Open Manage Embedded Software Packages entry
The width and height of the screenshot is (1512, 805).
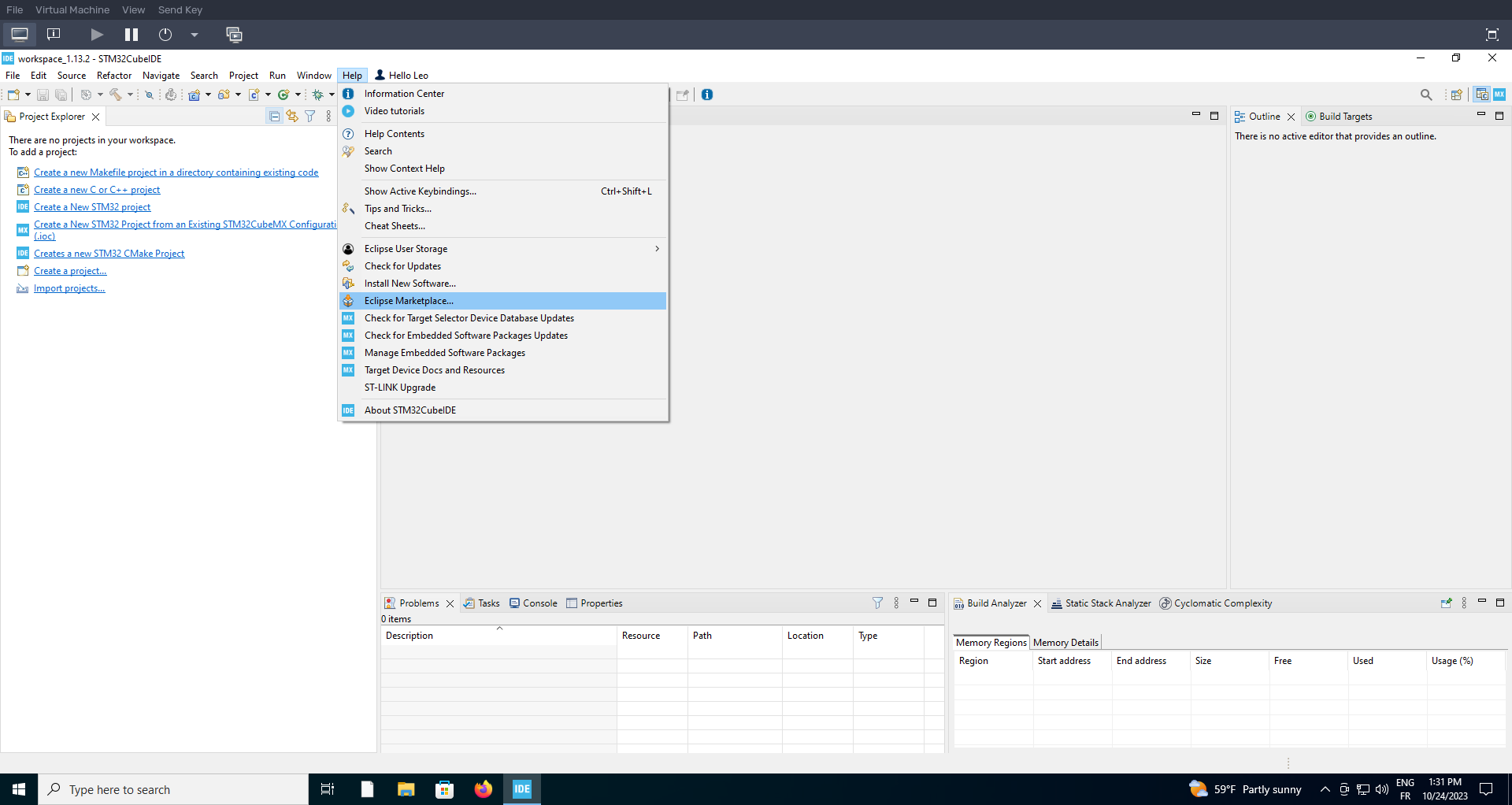(x=502, y=353)
